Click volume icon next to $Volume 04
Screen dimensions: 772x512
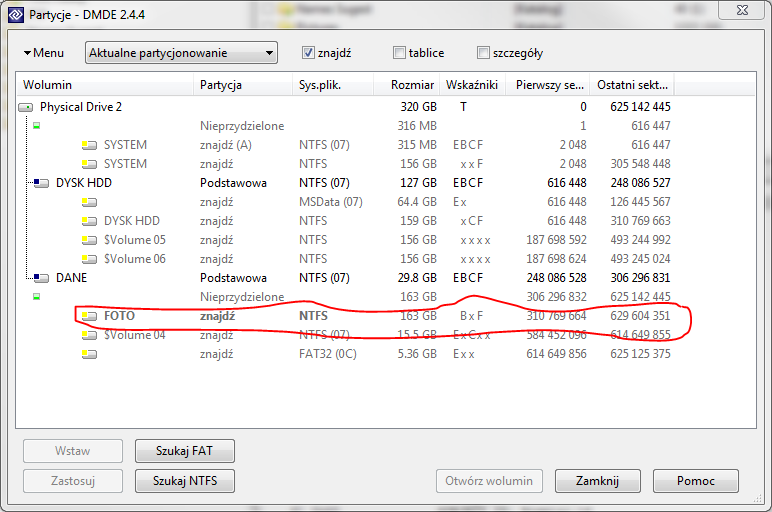(x=89, y=335)
